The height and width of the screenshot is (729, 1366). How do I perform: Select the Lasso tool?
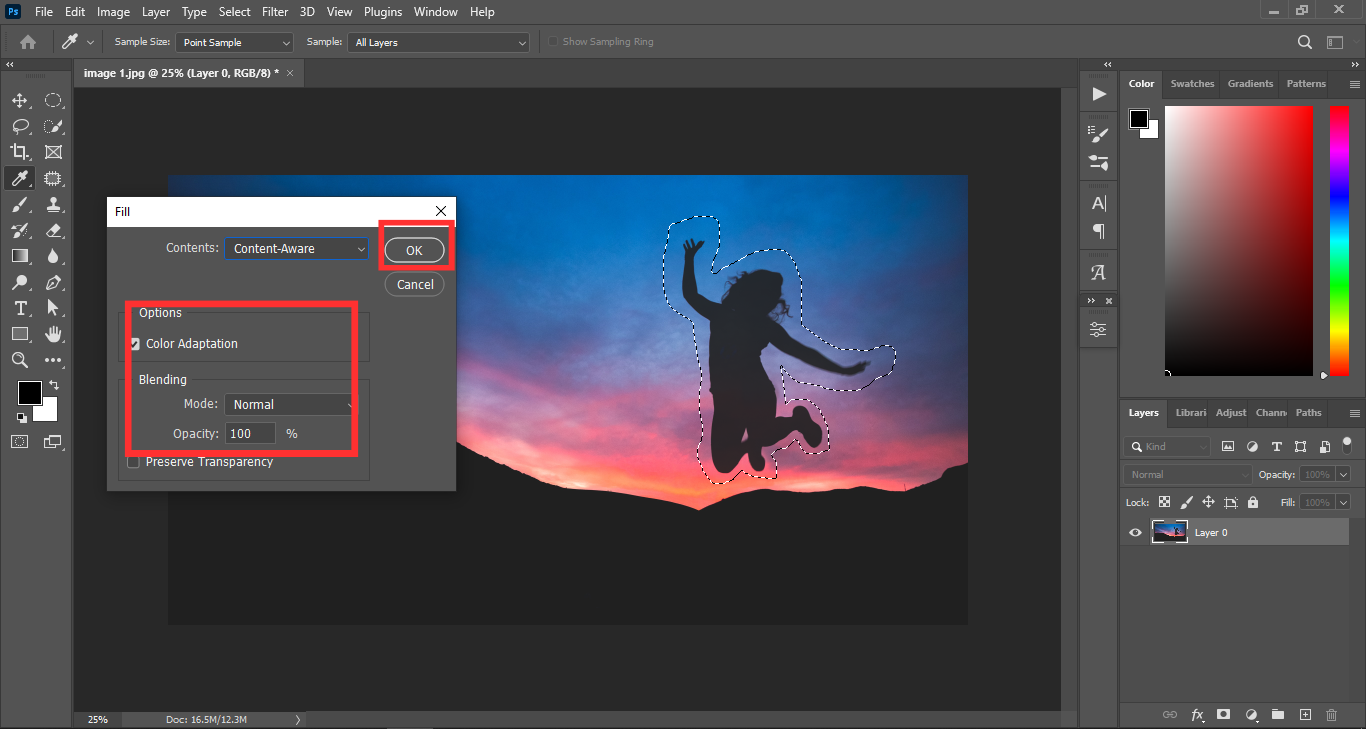pyautogui.click(x=19, y=126)
